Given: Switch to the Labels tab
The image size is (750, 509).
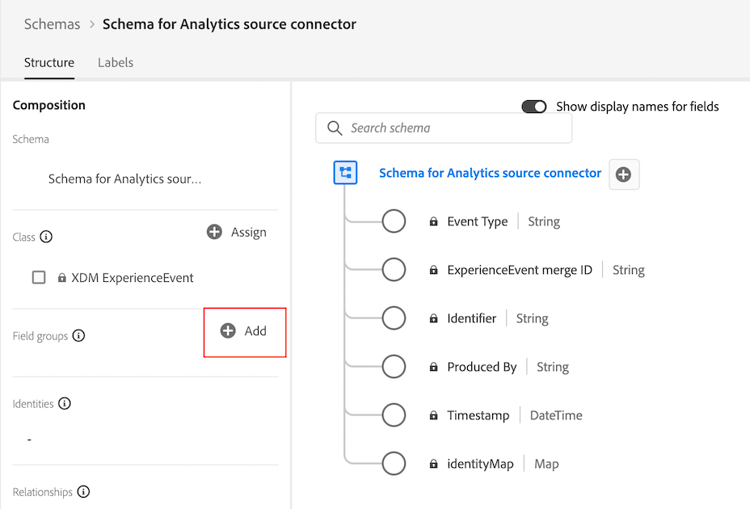Looking at the screenshot, I should [x=115, y=62].
